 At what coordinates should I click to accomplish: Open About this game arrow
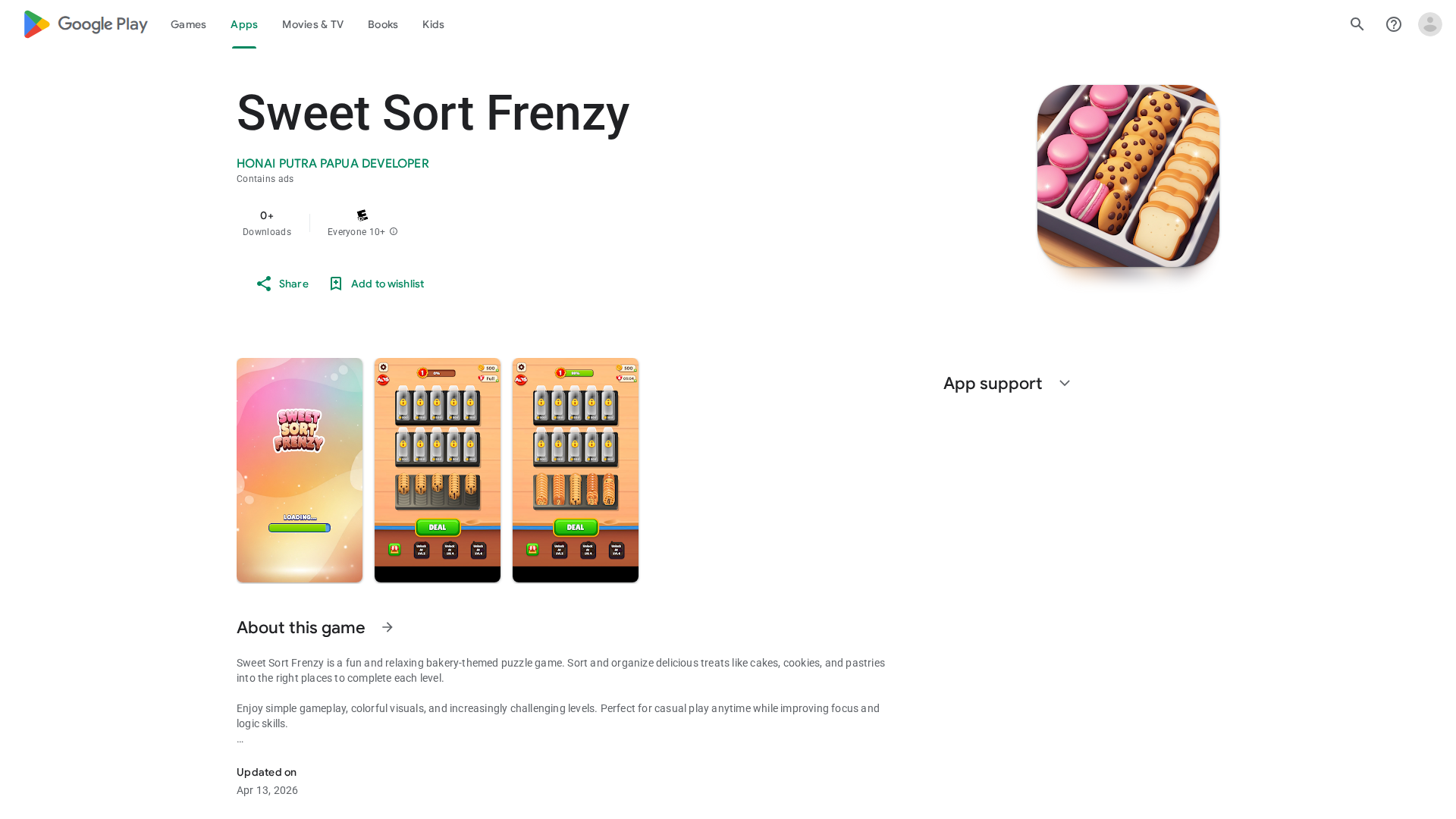click(x=388, y=628)
